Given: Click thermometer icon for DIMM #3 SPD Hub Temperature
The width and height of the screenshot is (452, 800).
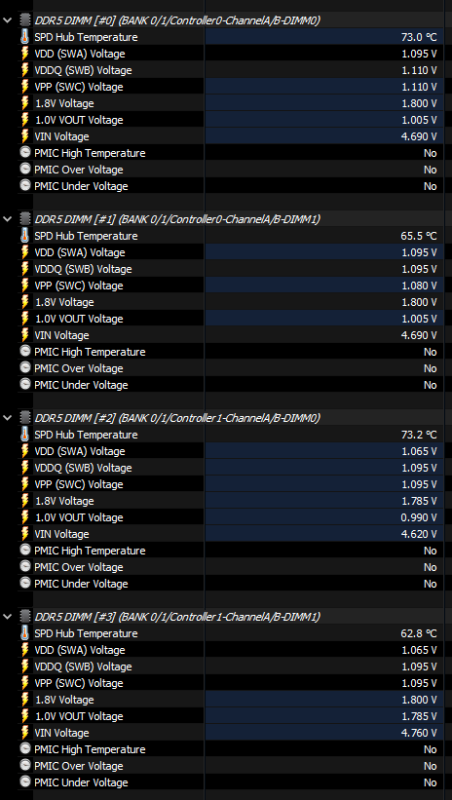Looking at the screenshot, I should [x=25, y=633].
